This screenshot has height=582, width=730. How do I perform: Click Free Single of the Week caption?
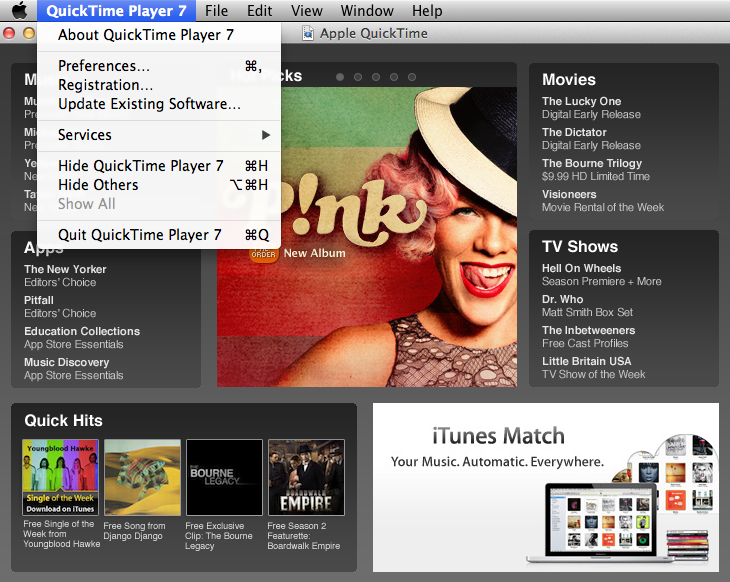[x=61, y=534]
